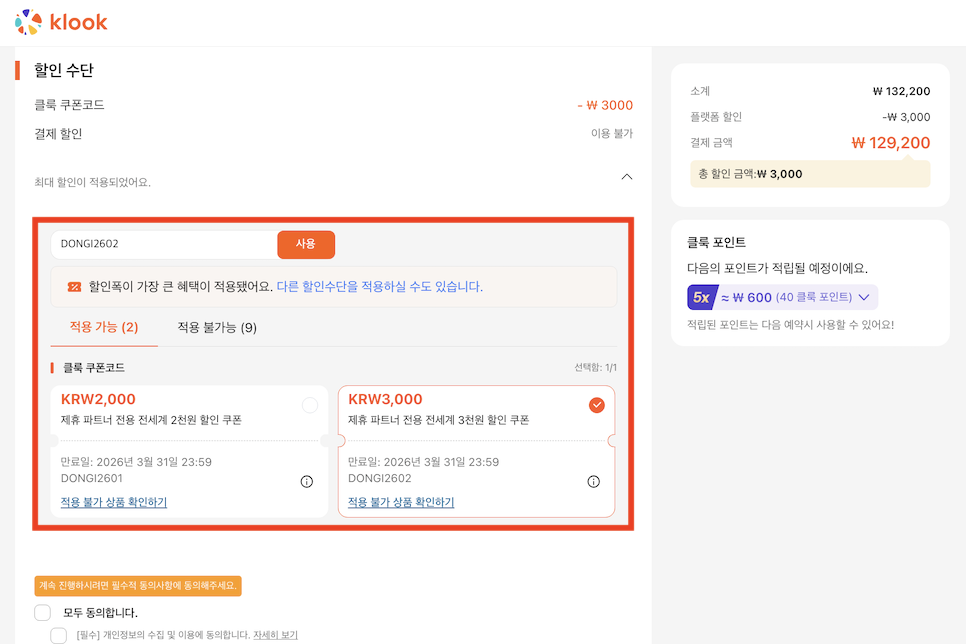Expand the Klook points details dropdown arrow
966x644 pixels.
(864, 297)
